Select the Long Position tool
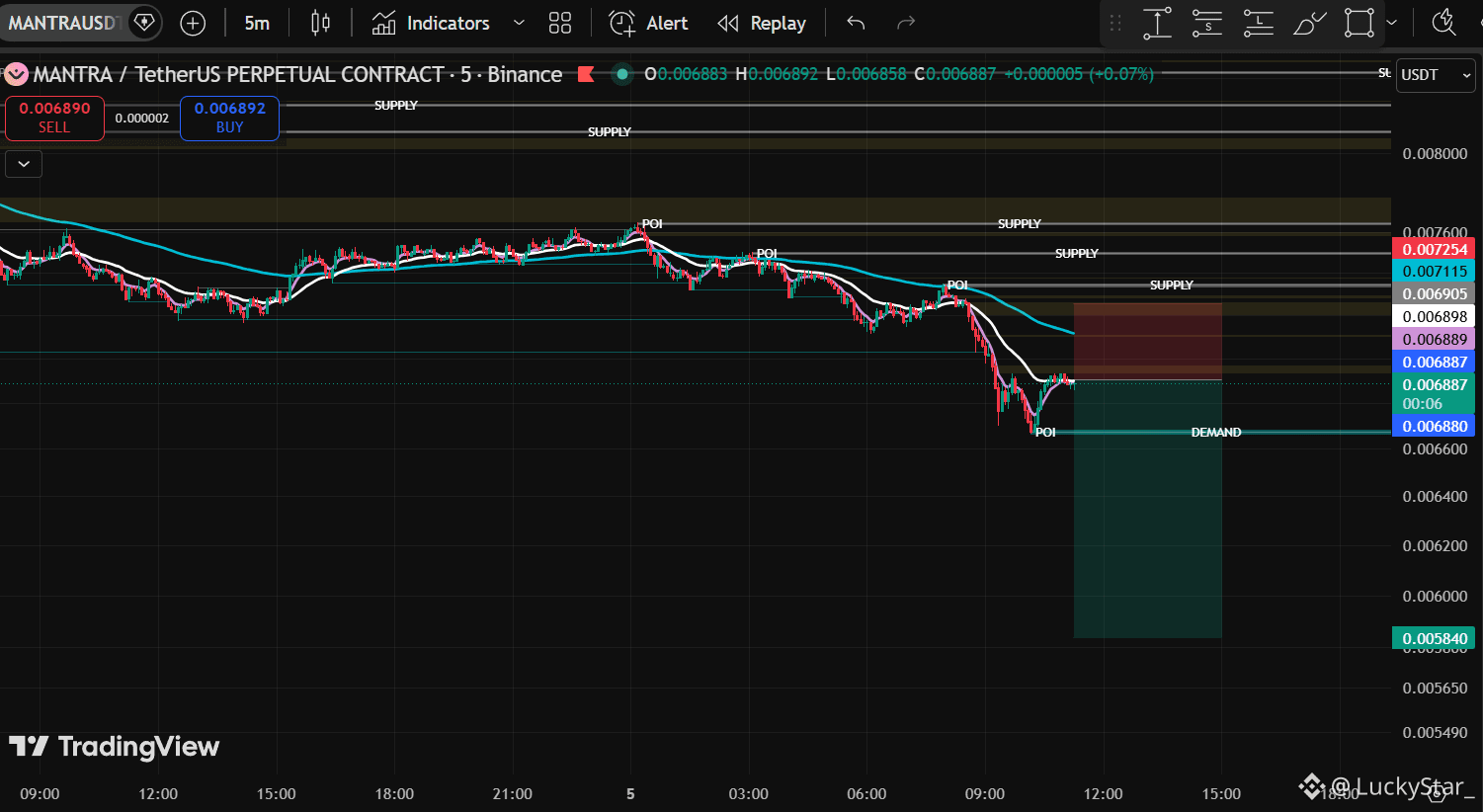 [x=1258, y=23]
